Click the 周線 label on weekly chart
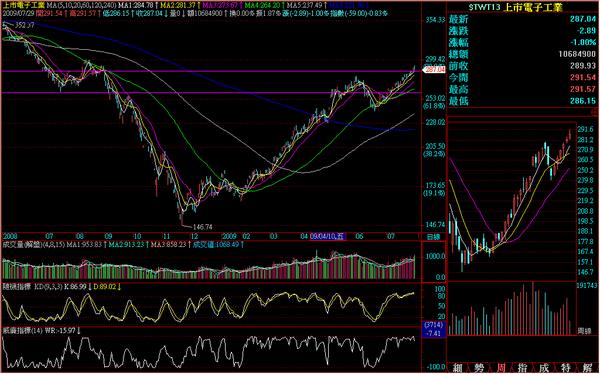Viewport: 600px width, 374px height. 584,331
